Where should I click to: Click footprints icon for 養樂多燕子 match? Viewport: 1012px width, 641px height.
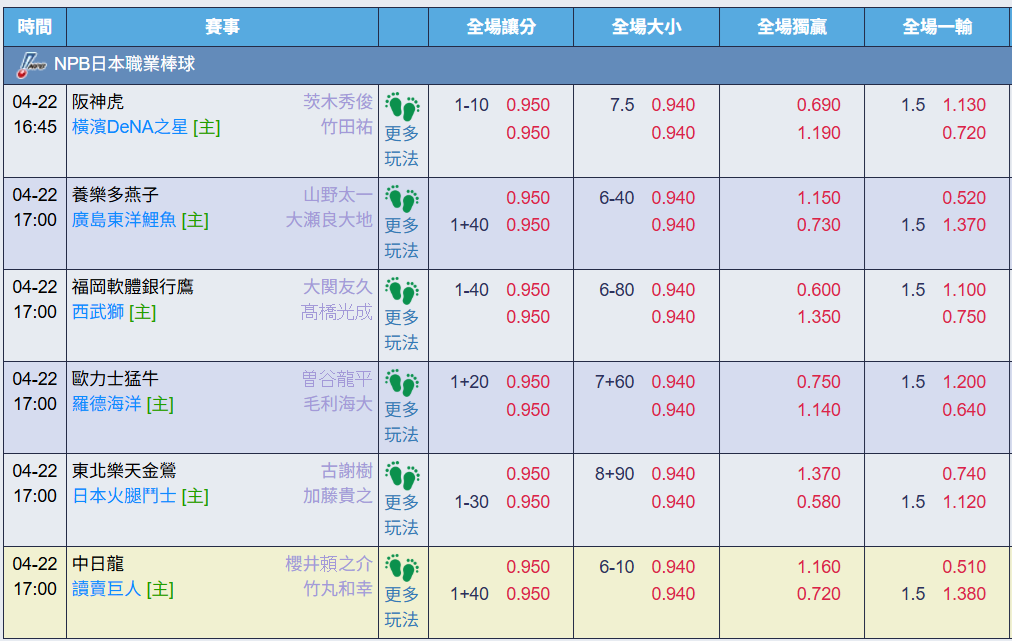click(402, 198)
